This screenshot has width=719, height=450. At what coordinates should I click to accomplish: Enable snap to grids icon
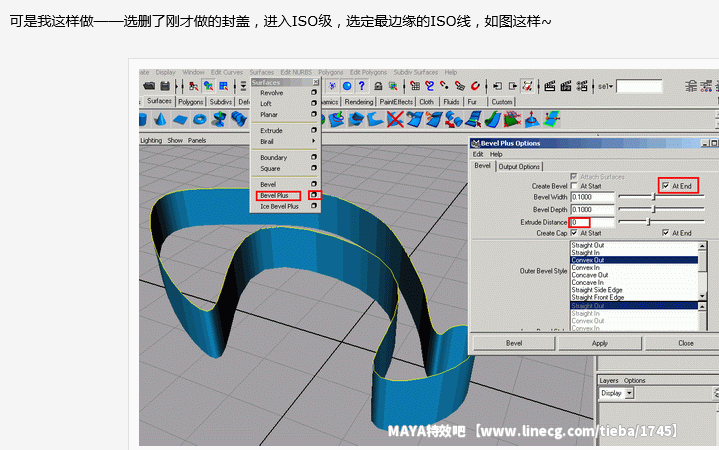(x=415, y=86)
